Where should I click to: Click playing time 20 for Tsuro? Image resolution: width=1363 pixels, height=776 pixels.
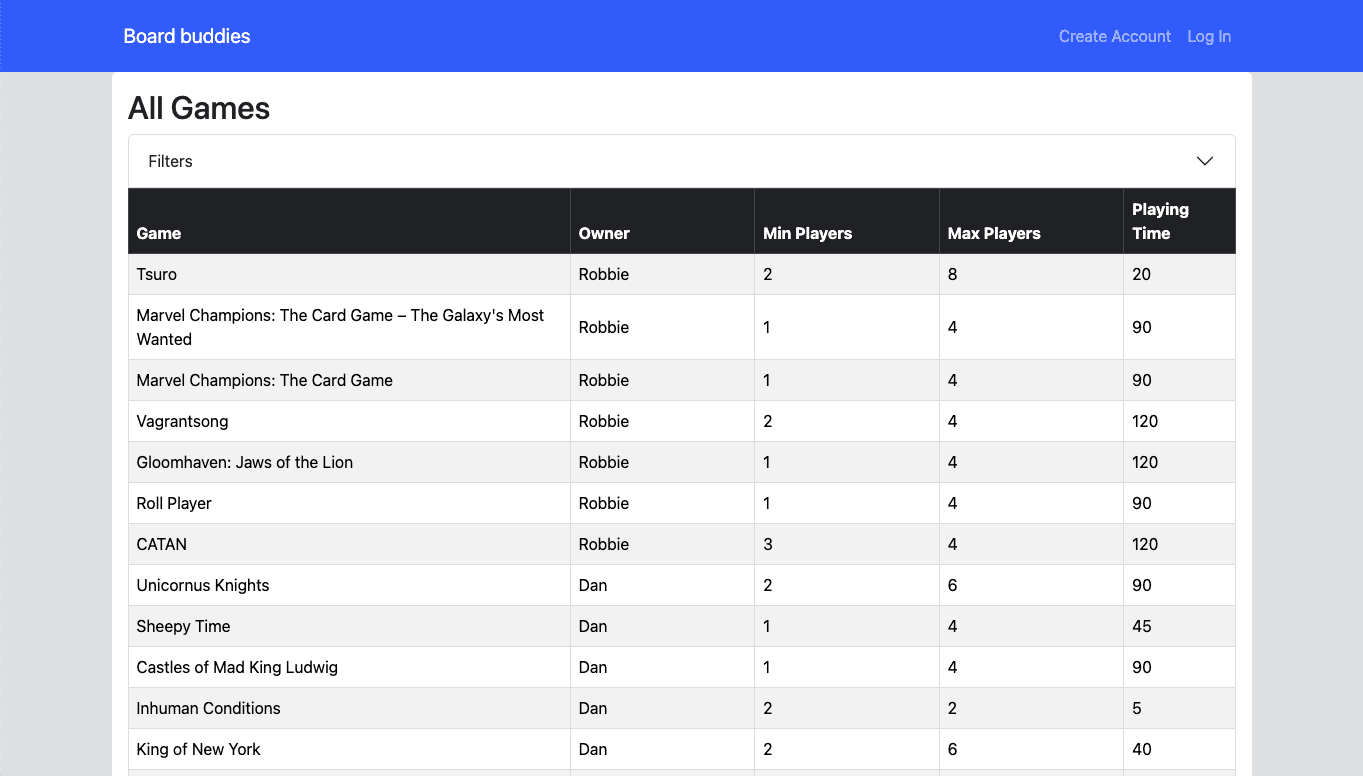1142,274
